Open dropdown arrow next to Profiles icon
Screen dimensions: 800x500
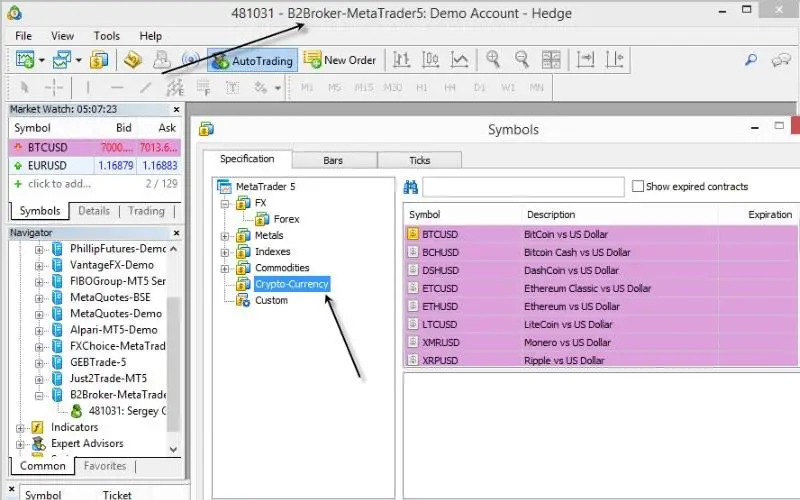79,61
